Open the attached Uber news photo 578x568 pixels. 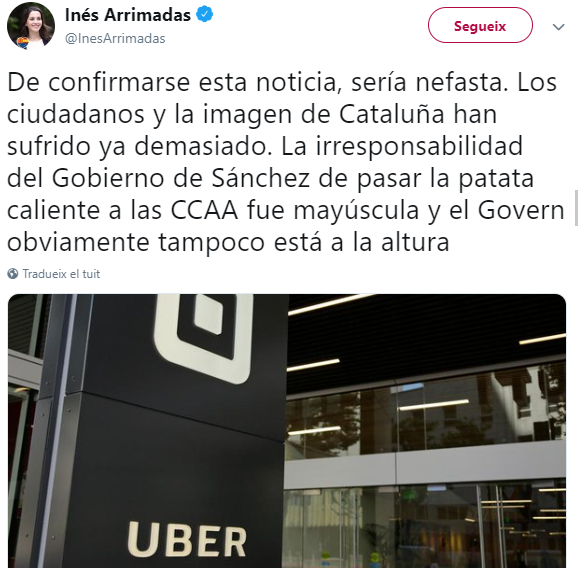pos(287,431)
